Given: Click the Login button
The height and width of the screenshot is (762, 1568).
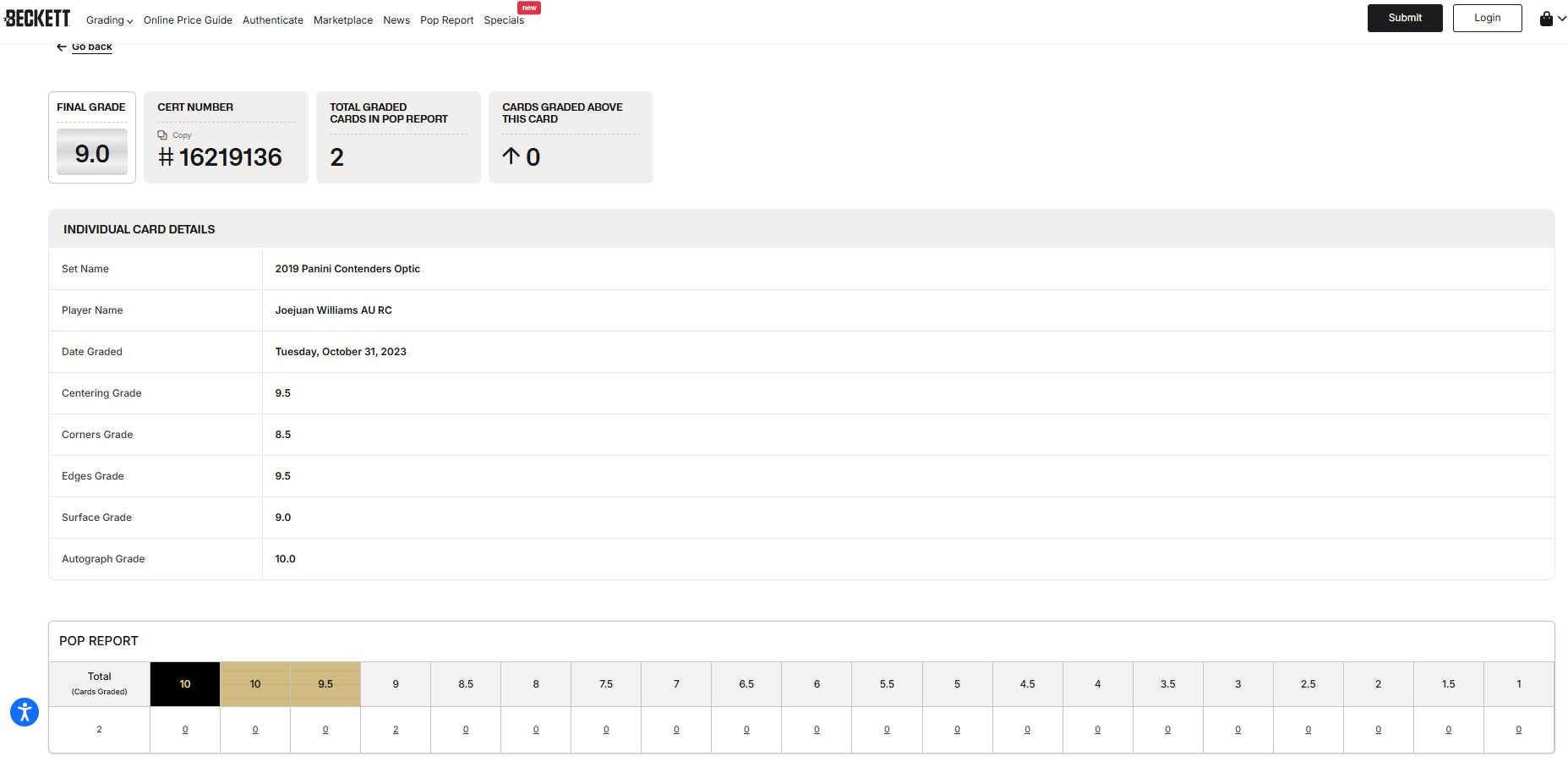Looking at the screenshot, I should click(x=1487, y=18).
